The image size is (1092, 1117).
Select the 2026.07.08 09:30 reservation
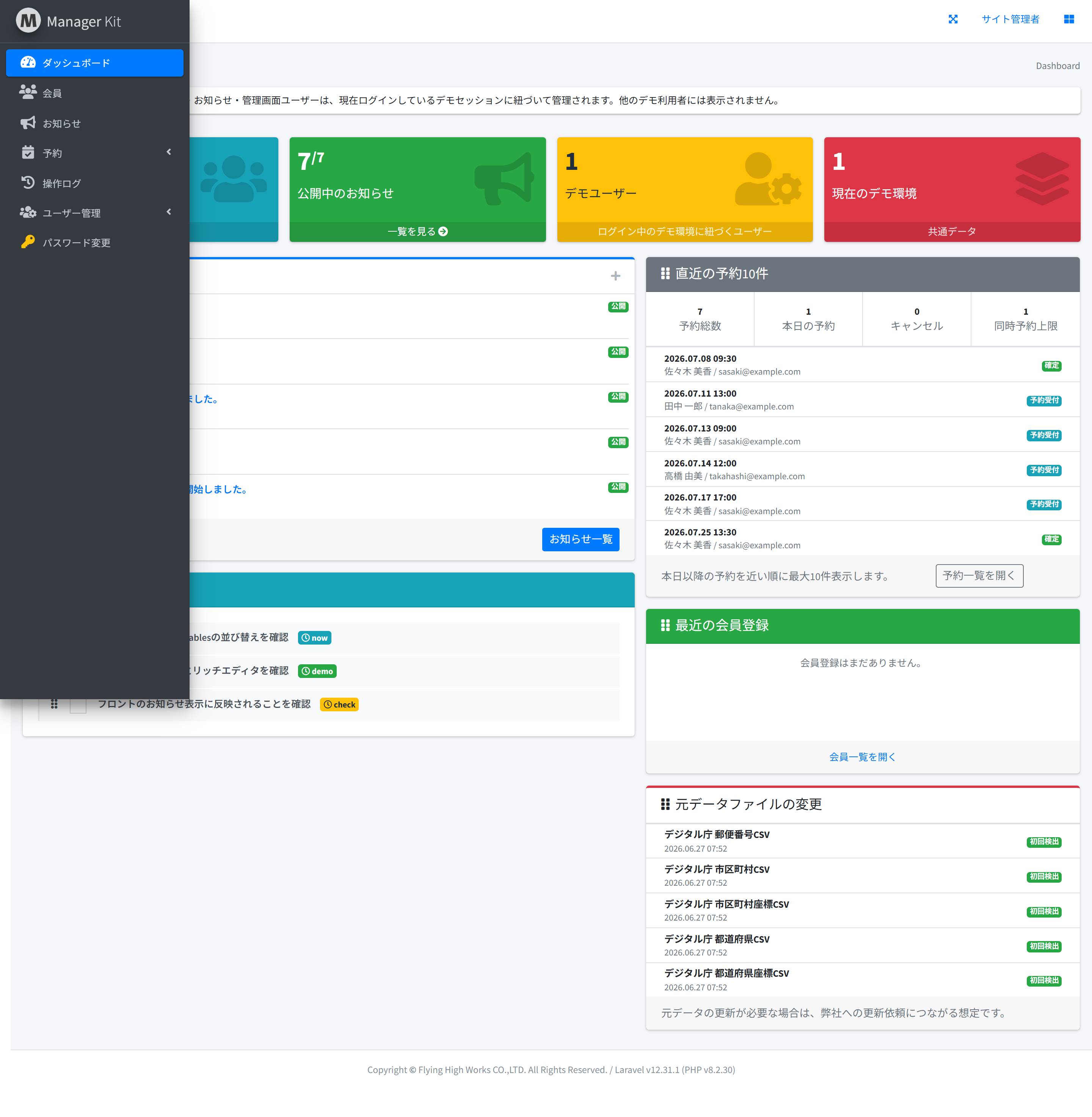(863, 365)
